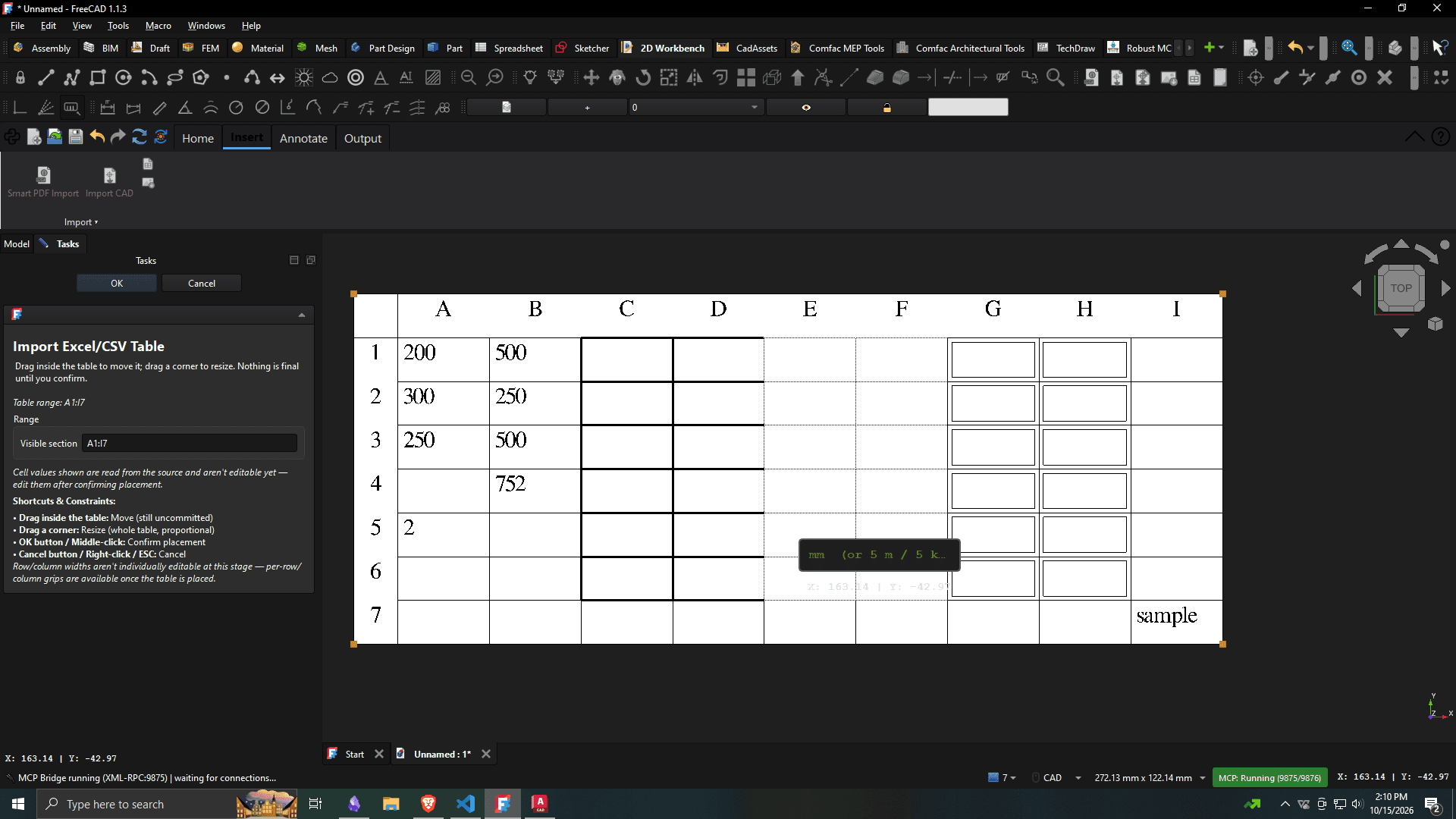Click the Smart PDF Import icon
The width and height of the screenshot is (1456, 819).
43,176
